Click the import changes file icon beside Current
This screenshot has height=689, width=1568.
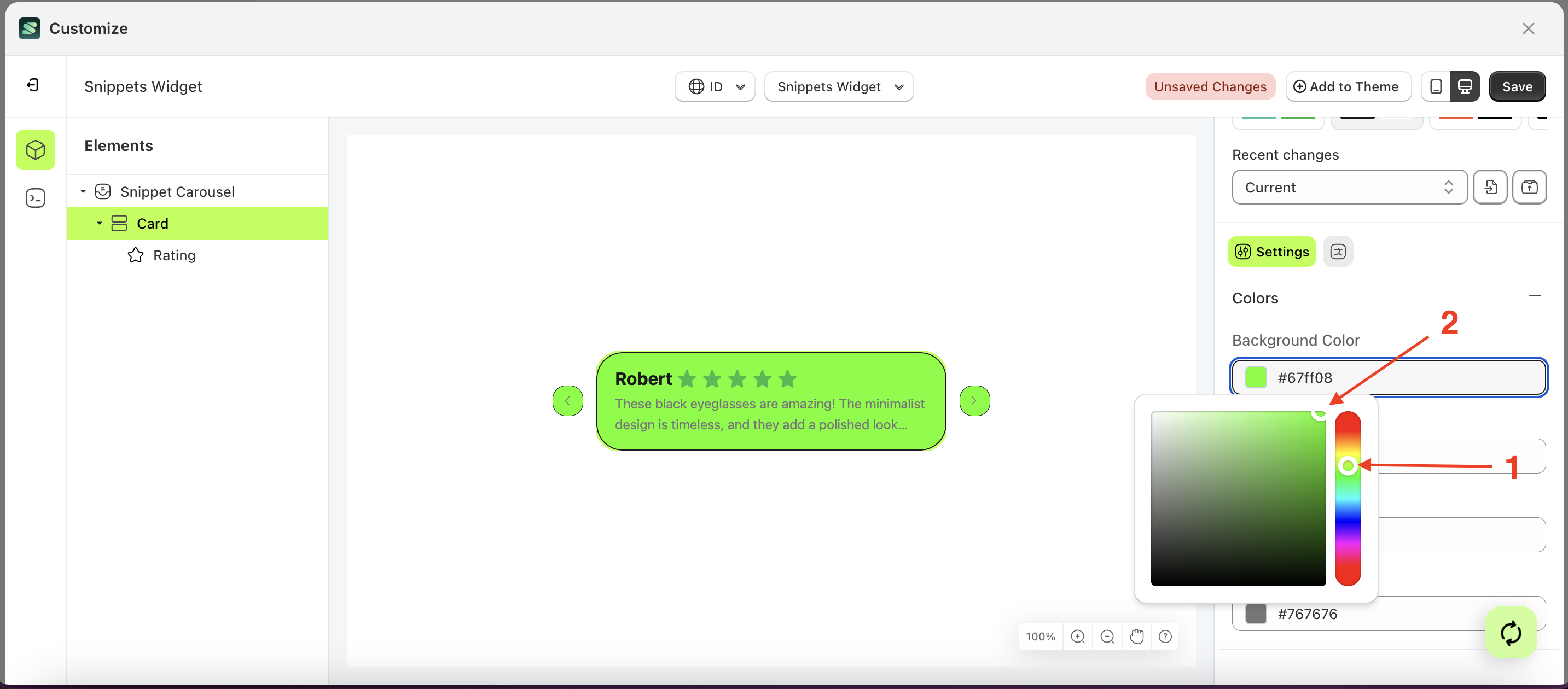pyautogui.click(x=1490, y=186)
